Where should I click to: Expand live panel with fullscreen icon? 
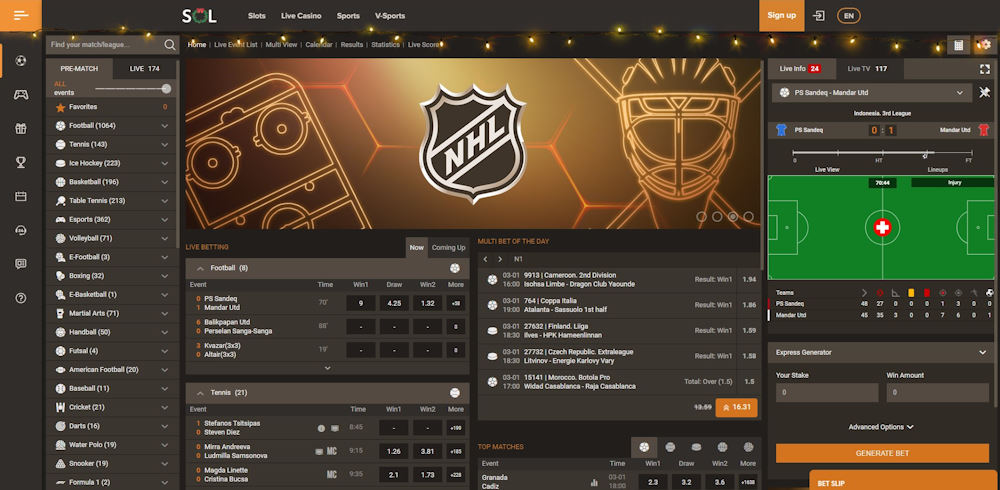pyautogui.click(x=984, y=69)
